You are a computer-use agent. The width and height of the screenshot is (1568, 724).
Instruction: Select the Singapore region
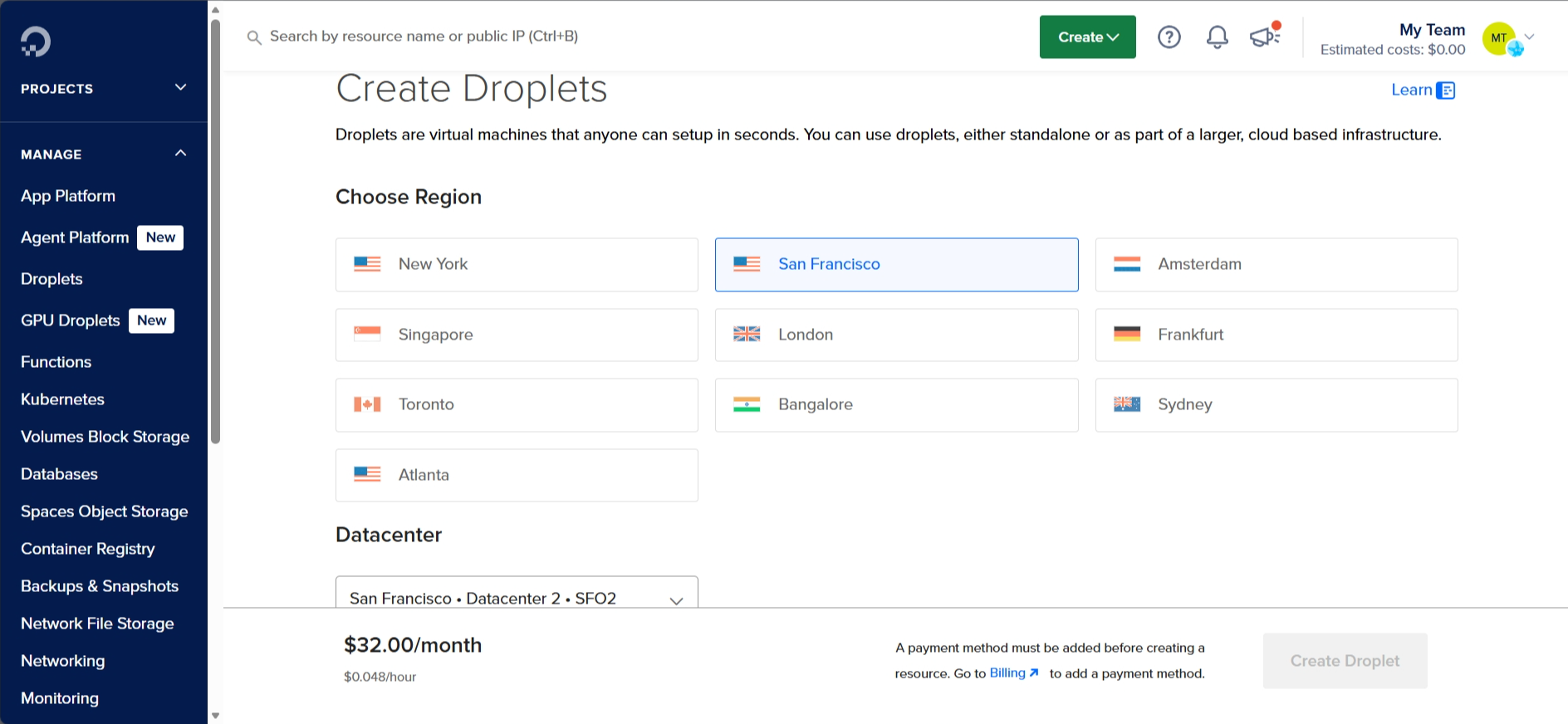[517, 335]
